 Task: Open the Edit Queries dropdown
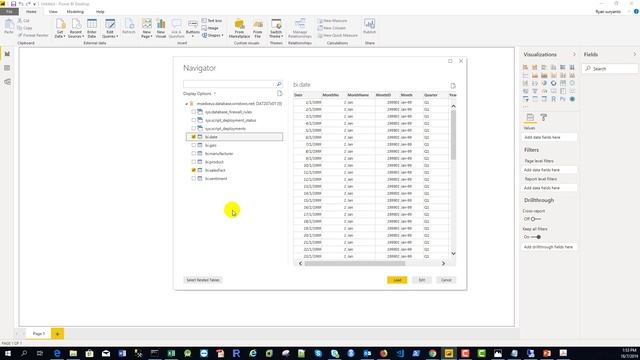click(x=110, y=28)
